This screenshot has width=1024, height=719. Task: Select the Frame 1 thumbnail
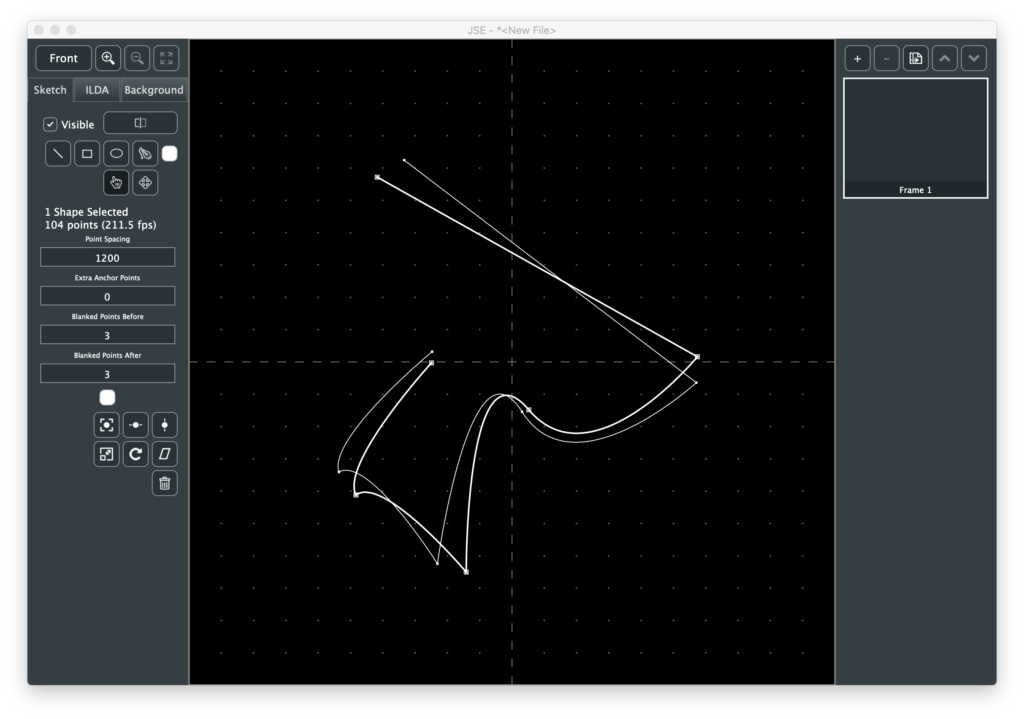(x=915, y=137)
